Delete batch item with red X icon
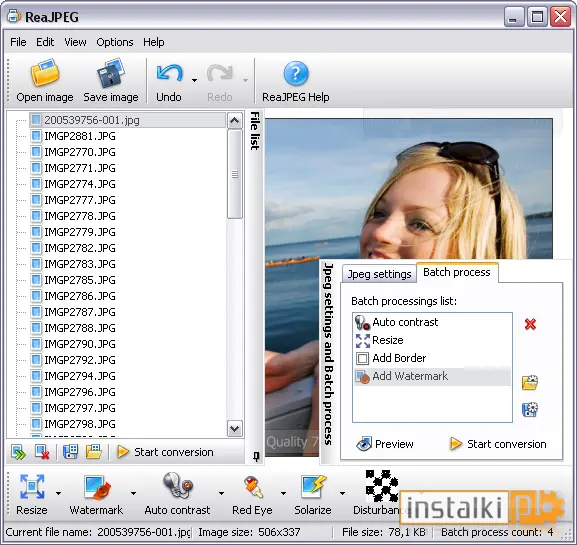Image resolution: width=577 pixels, height=545 pixels. (x=530, y=324)
